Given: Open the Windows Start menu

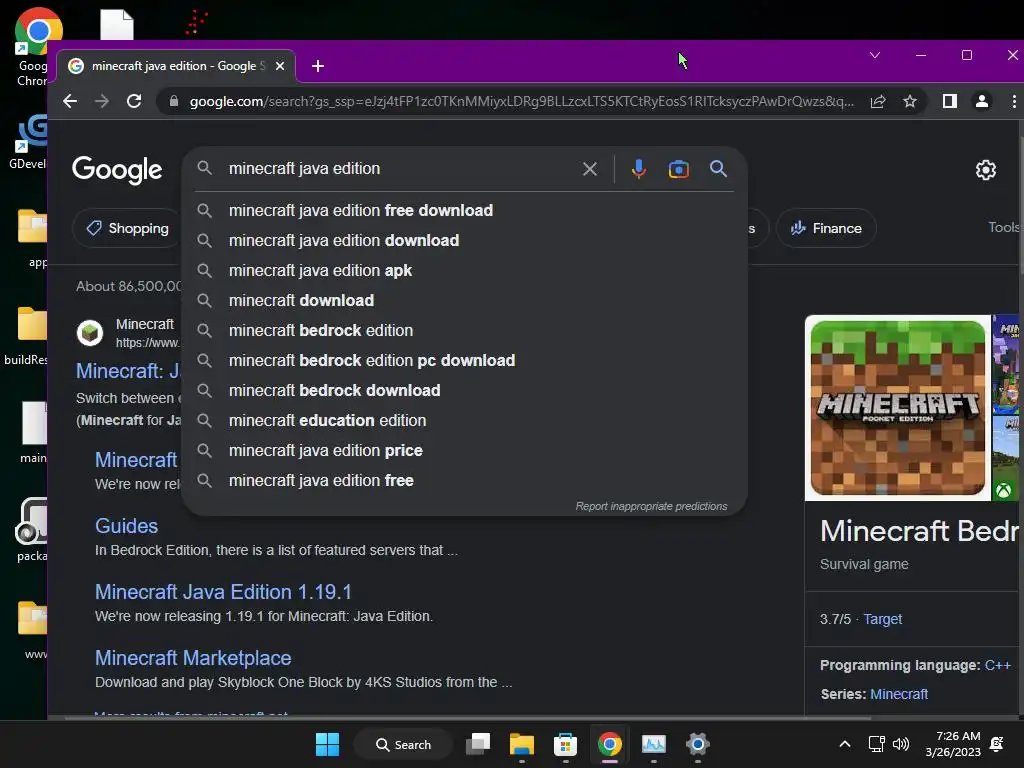Looking at the screenshot, I should click(x=327, y=744).
